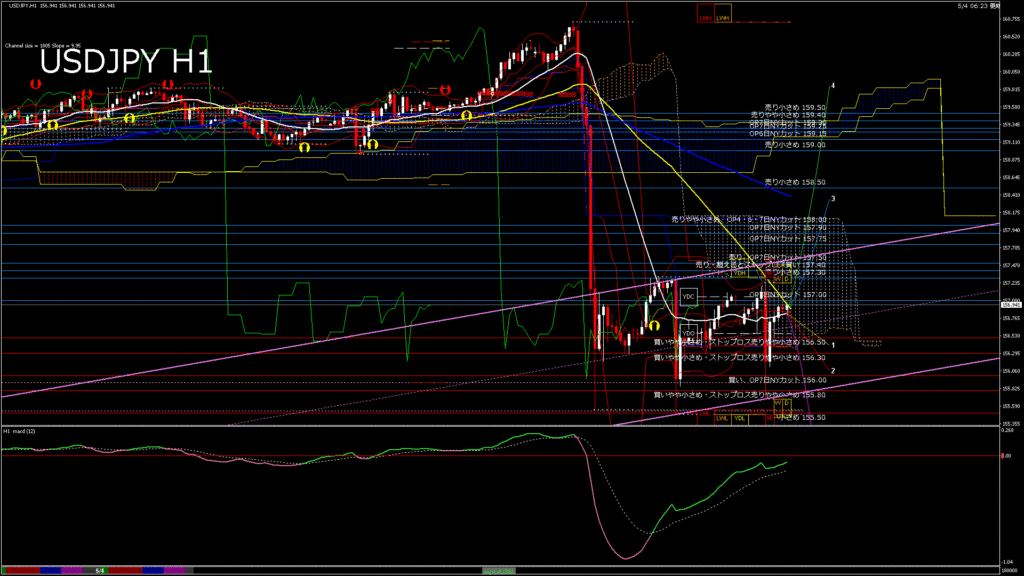Click the USDJPY,H1 symbol header text
The image size is (1024, 576).
point(21,5)
